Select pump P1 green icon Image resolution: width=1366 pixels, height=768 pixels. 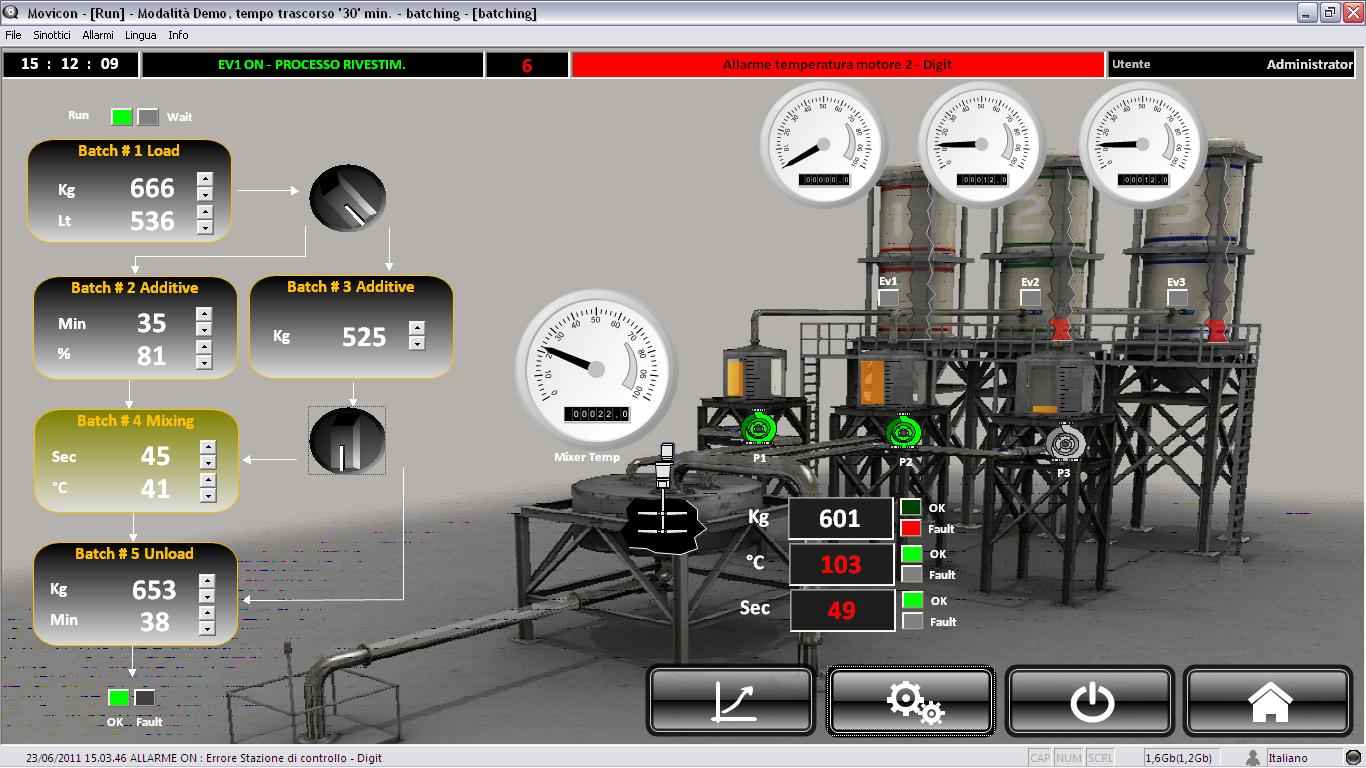(x=759, y=429)
